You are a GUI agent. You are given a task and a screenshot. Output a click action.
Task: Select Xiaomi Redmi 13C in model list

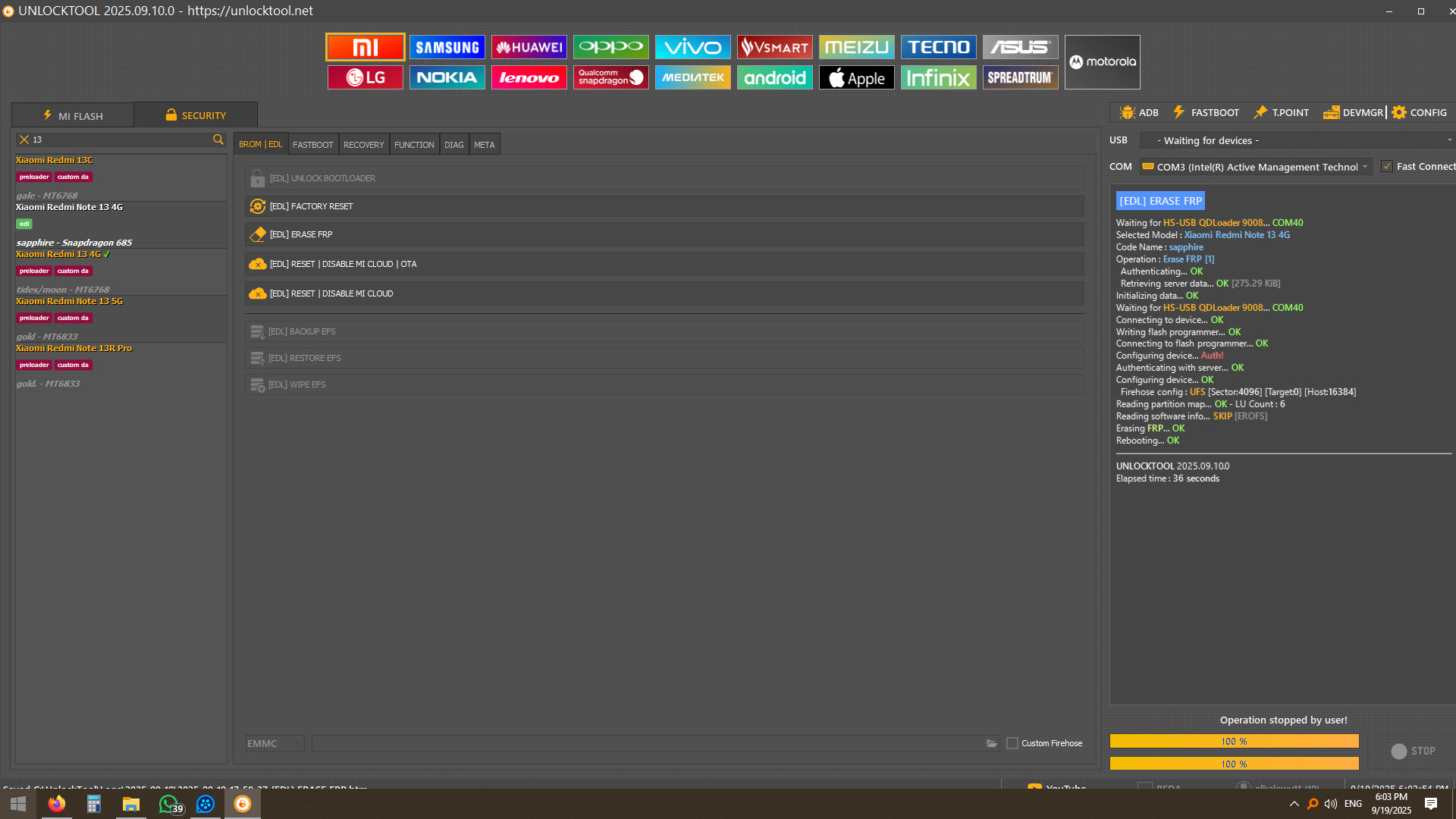coord(121,177)
